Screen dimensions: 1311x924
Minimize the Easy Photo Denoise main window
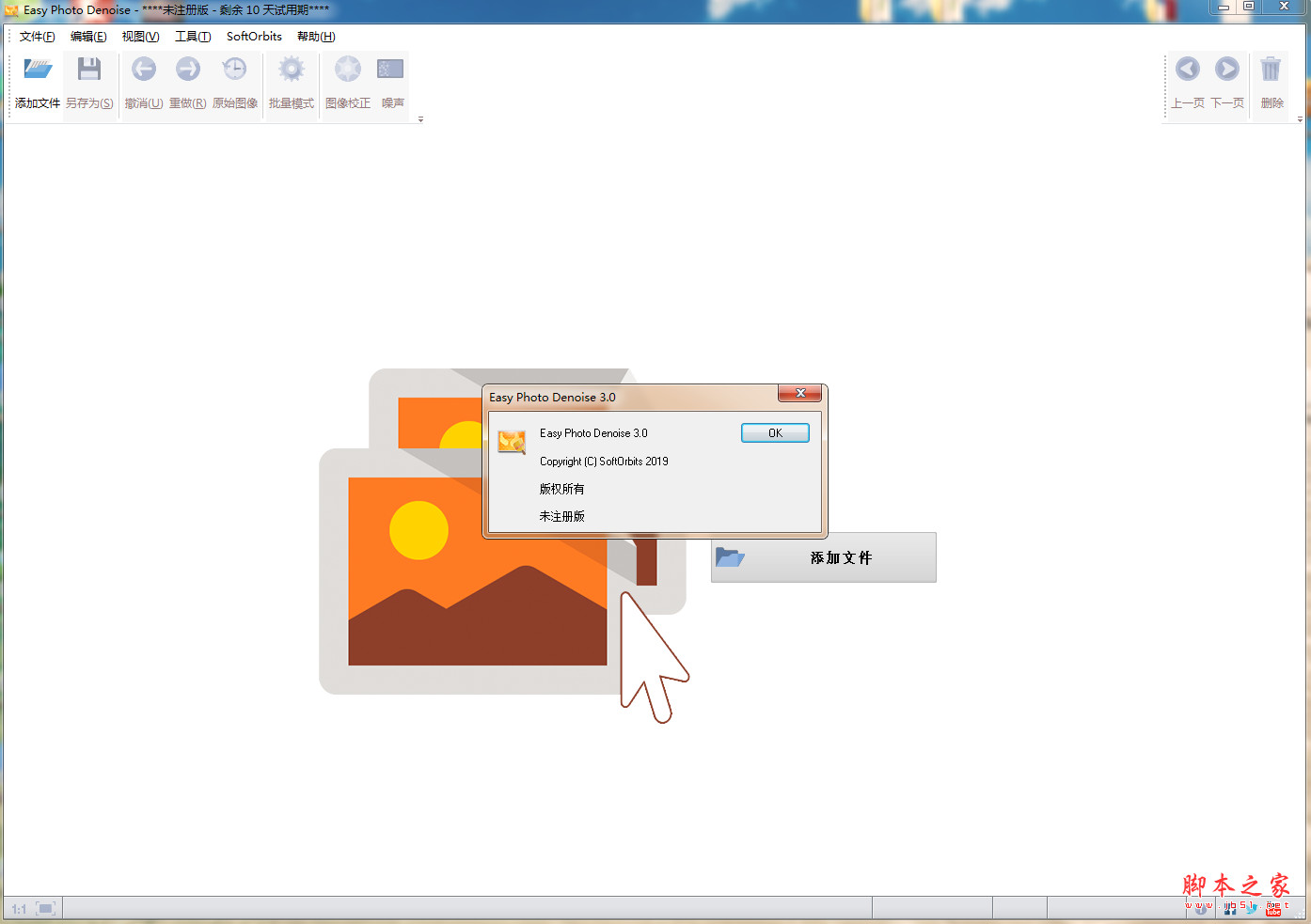(x=1224, y=8)
